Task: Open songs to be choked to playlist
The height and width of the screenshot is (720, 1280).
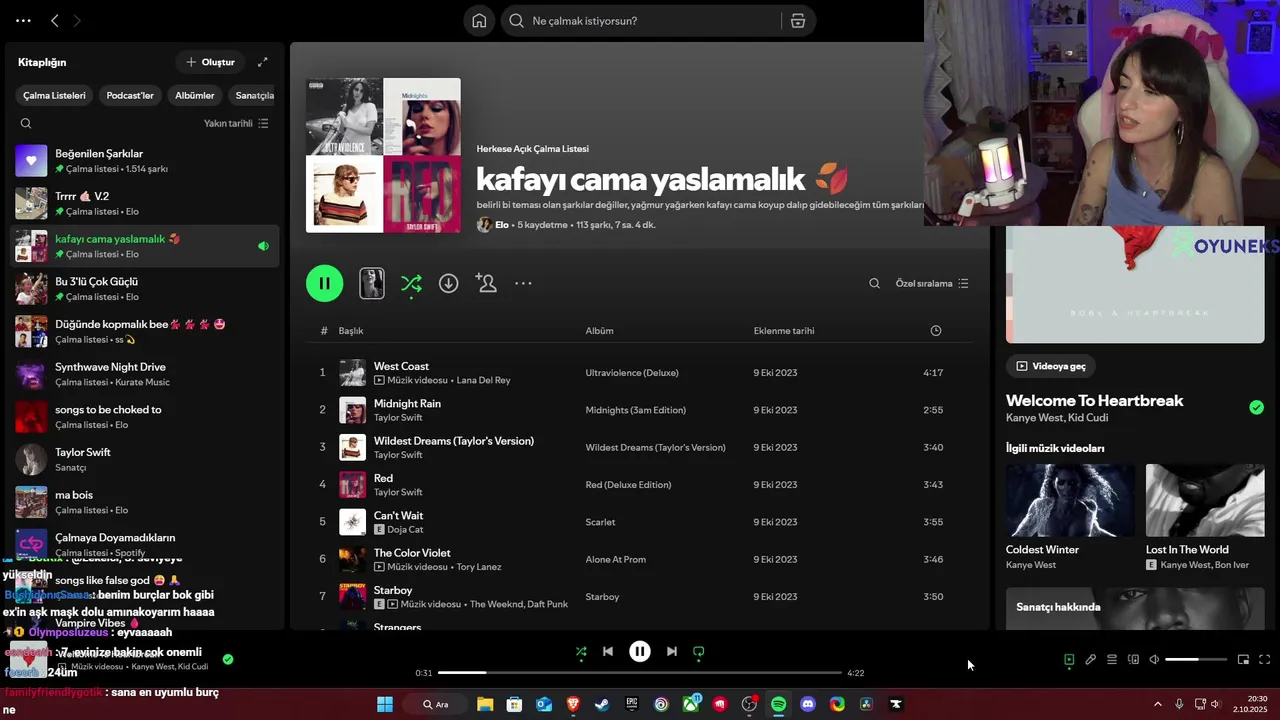Action: pyautogui.click(x=145, y=416)
